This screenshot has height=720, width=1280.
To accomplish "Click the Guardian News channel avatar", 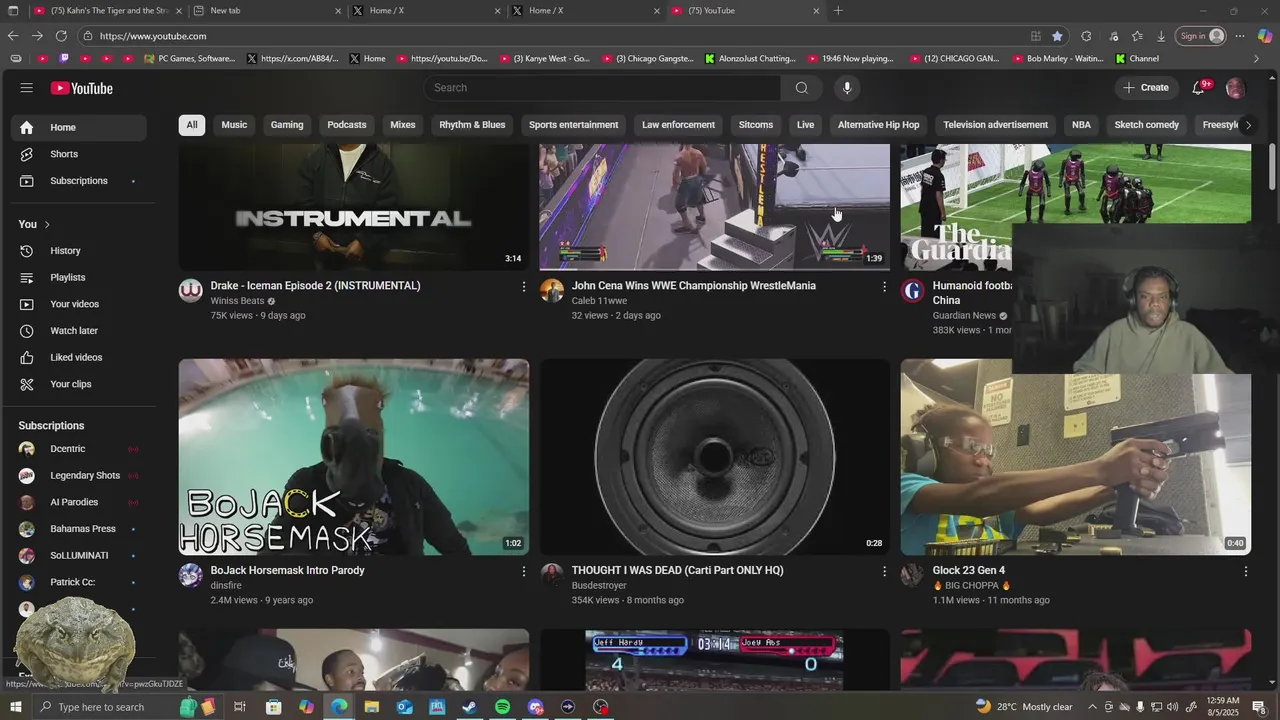I will (x=912, y=291).
